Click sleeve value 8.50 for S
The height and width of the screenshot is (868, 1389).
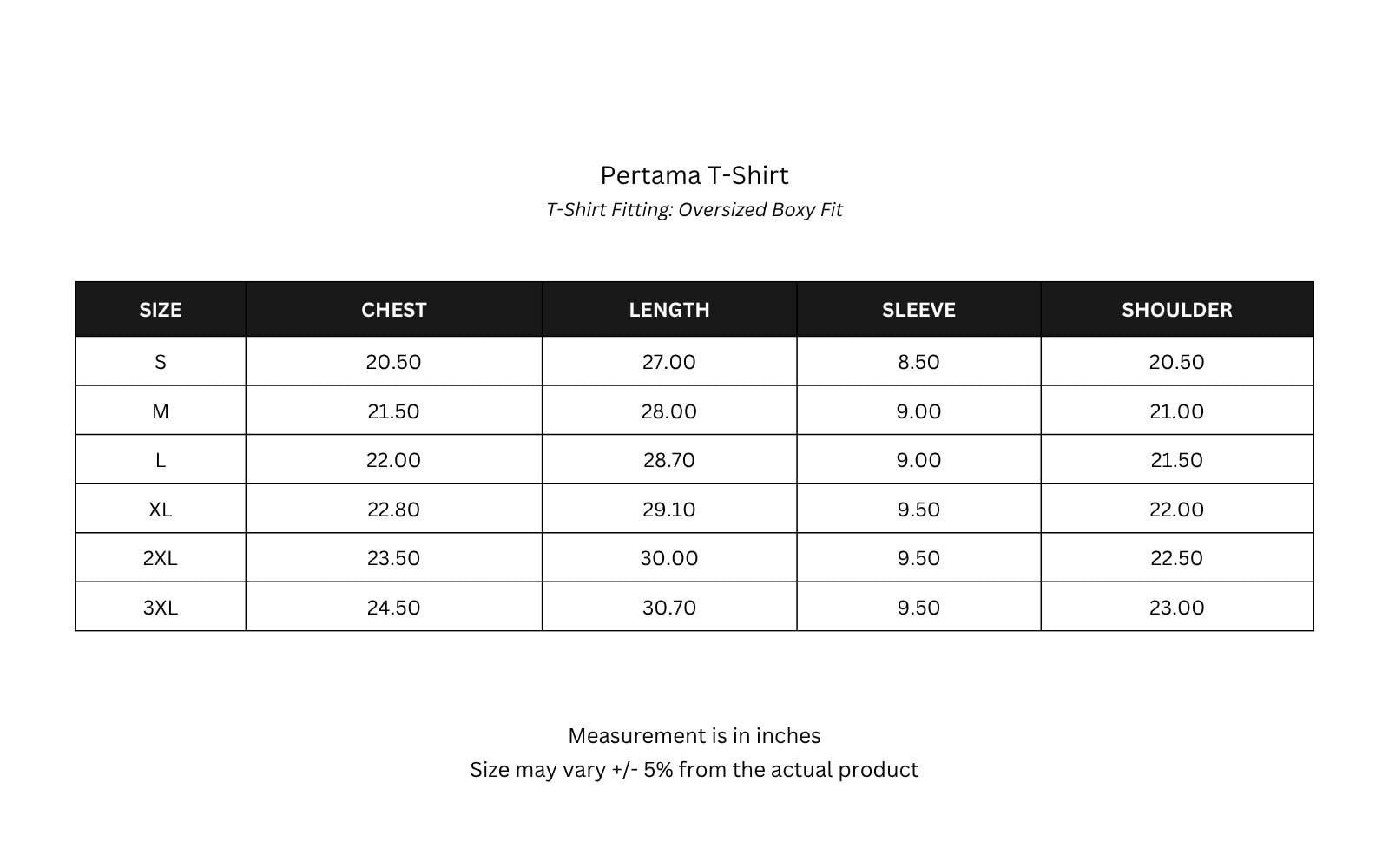coord(918,362)
